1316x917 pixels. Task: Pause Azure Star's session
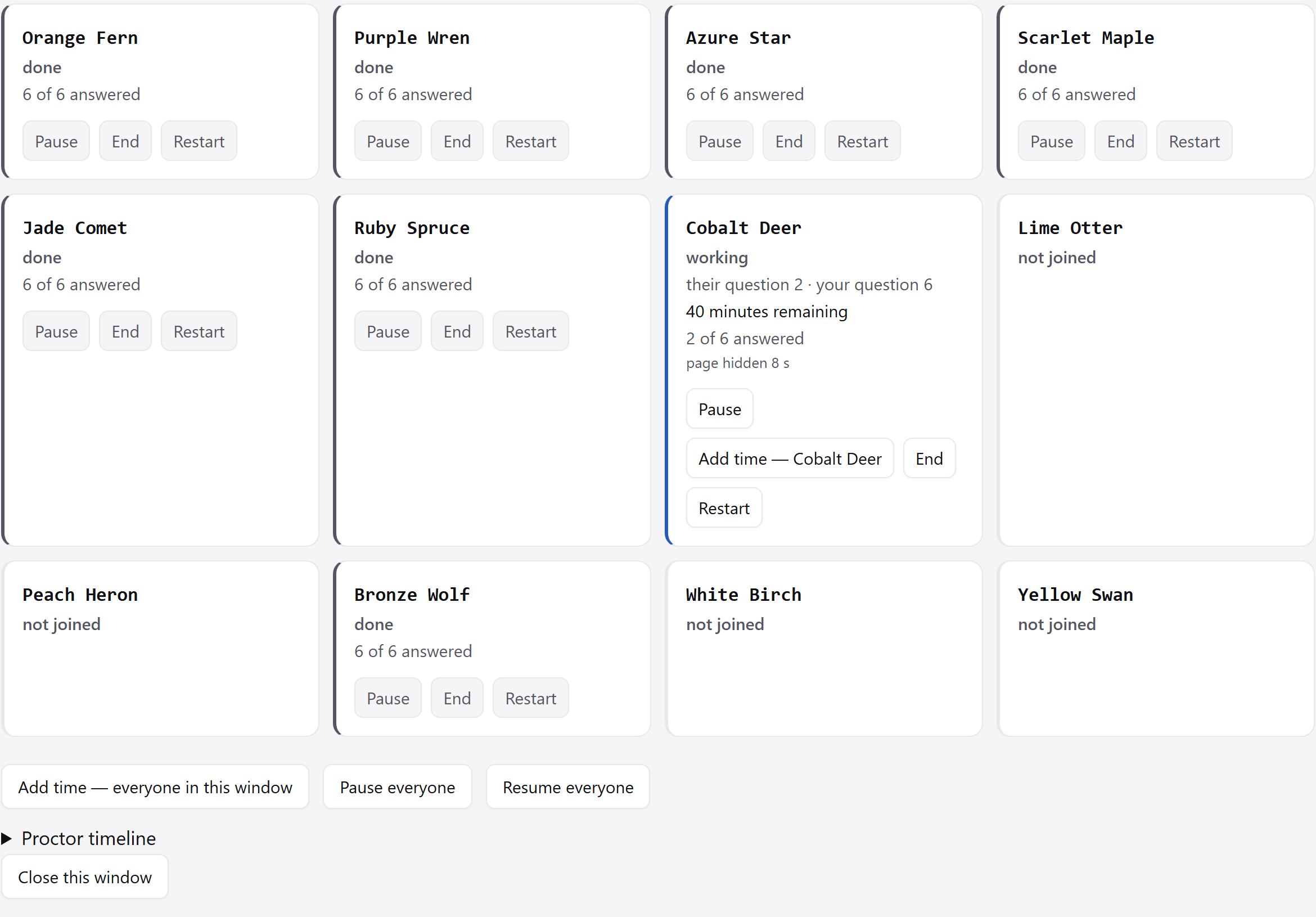[x=719, y=141]
